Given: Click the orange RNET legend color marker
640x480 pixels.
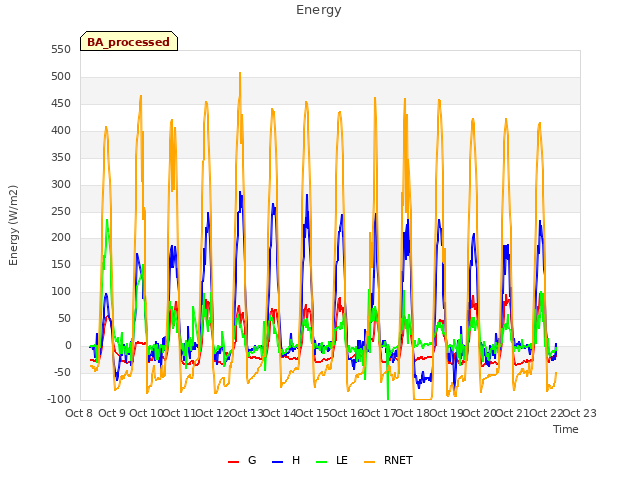Looking at the screenshot, I should (369, 462).
